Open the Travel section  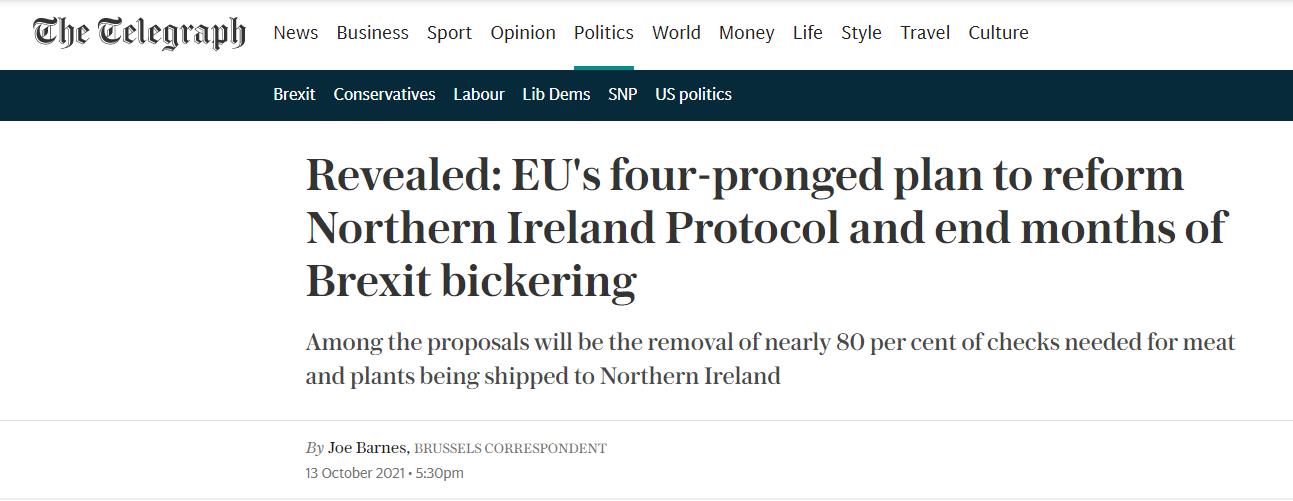click(x=925, y=33)
